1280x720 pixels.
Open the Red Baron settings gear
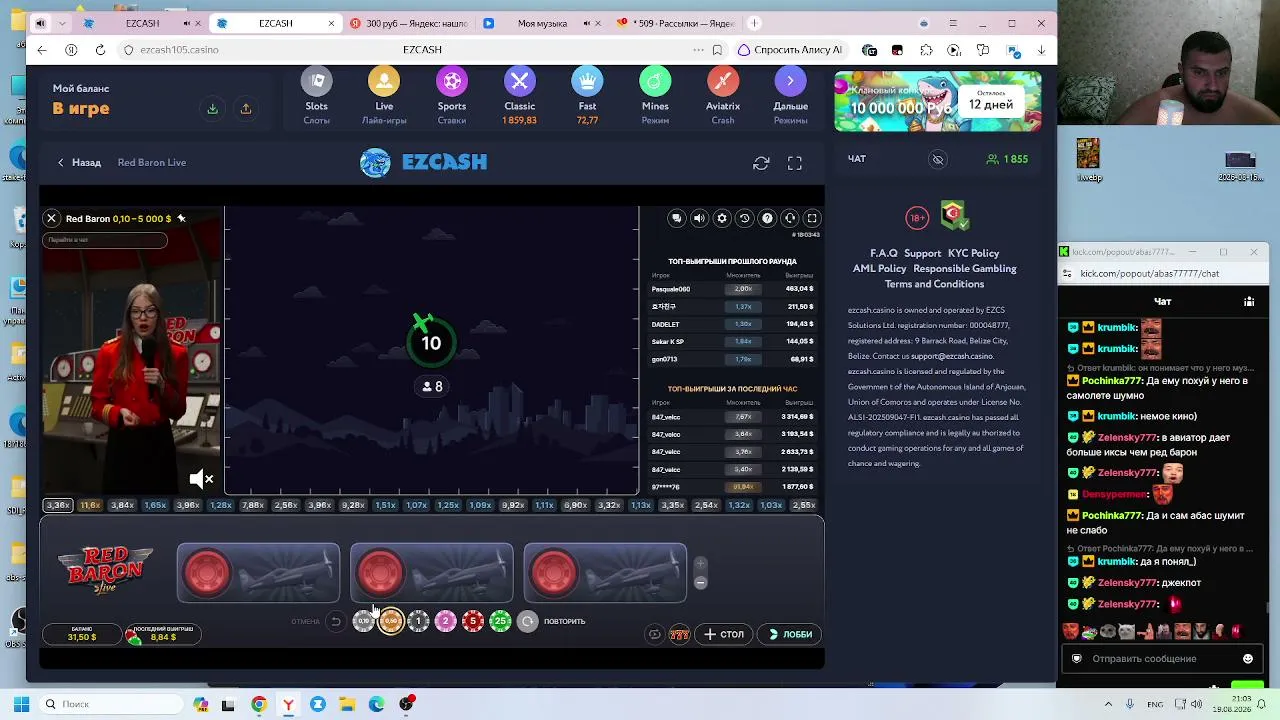(722, 218)
